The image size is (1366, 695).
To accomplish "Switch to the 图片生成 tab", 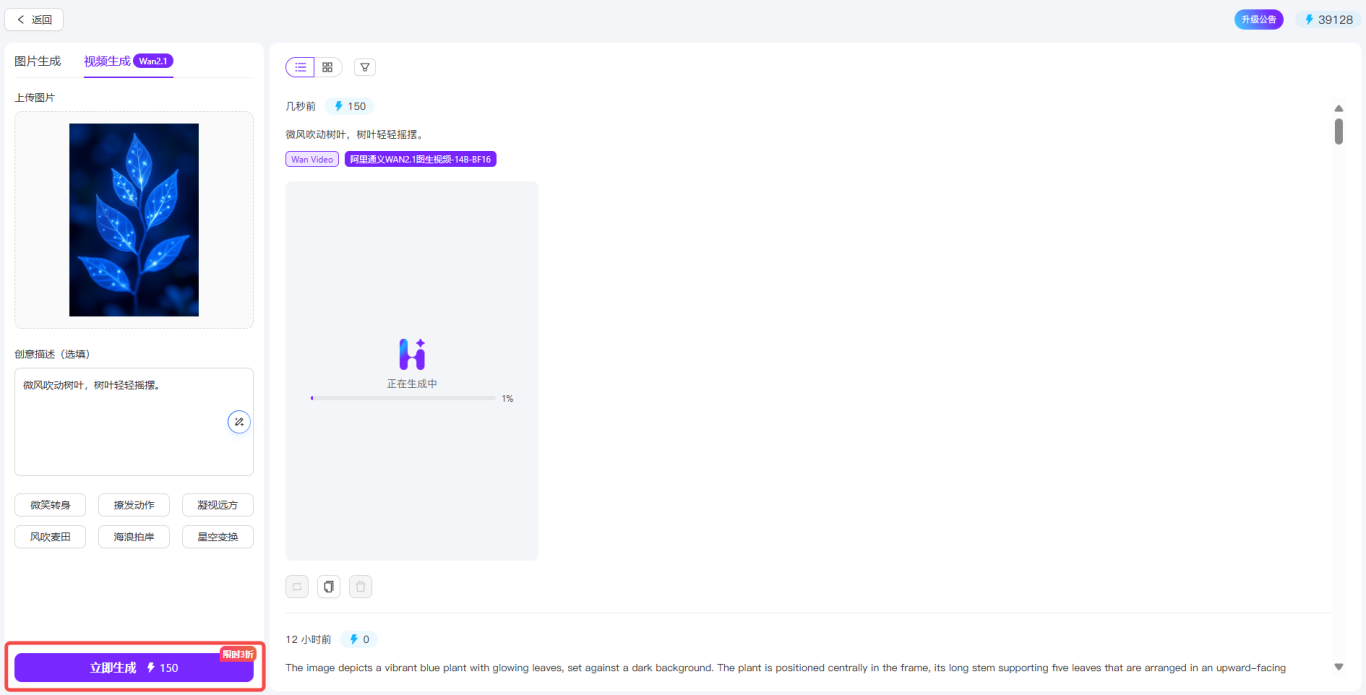I will [x=38, y=61].
